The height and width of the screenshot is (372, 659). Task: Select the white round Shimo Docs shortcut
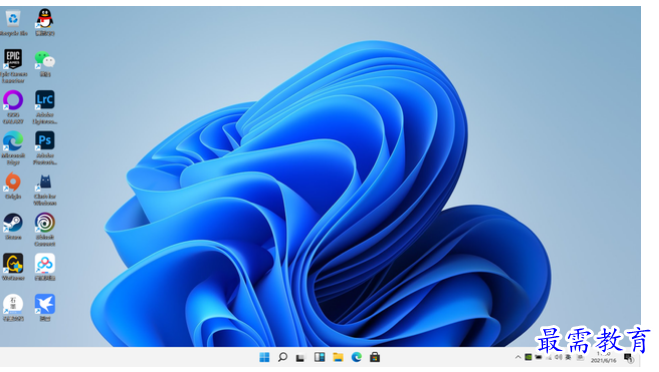click(13, 308)
